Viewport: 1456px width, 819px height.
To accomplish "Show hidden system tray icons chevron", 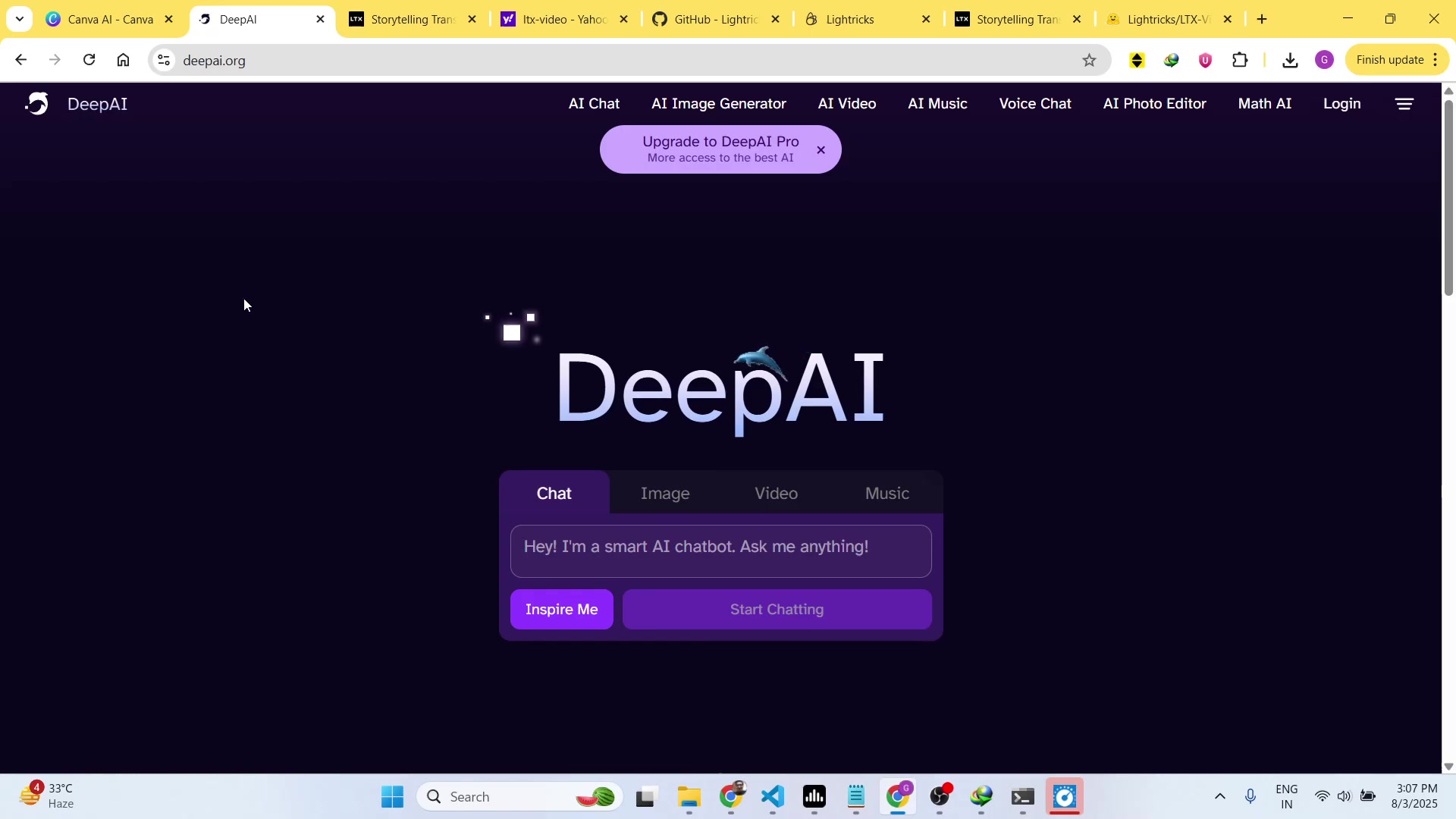I will tap(1219, 796).
